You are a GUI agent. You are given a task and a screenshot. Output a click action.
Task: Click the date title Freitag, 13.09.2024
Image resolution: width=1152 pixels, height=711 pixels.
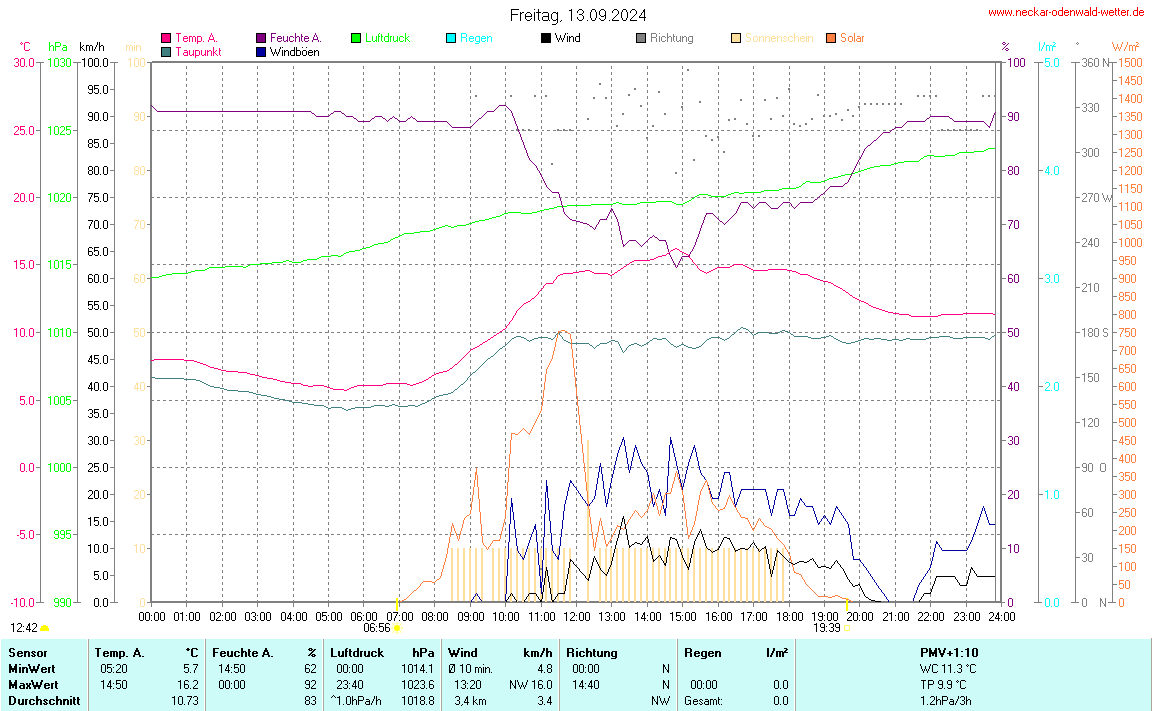(x=578, y=15)
